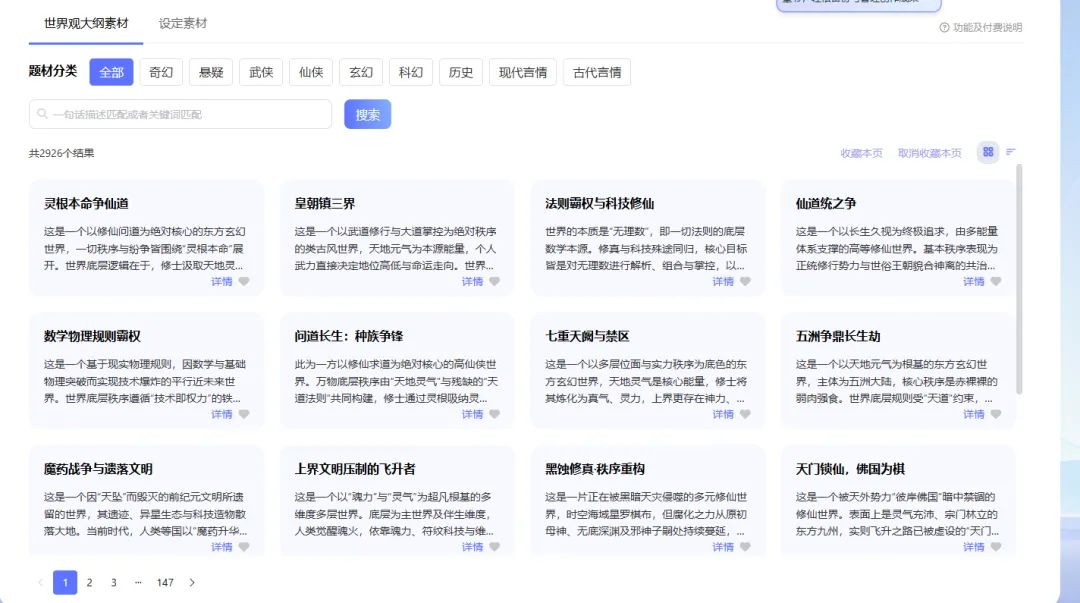Open the 世界观大纲素材 tab

coord(86,23)
